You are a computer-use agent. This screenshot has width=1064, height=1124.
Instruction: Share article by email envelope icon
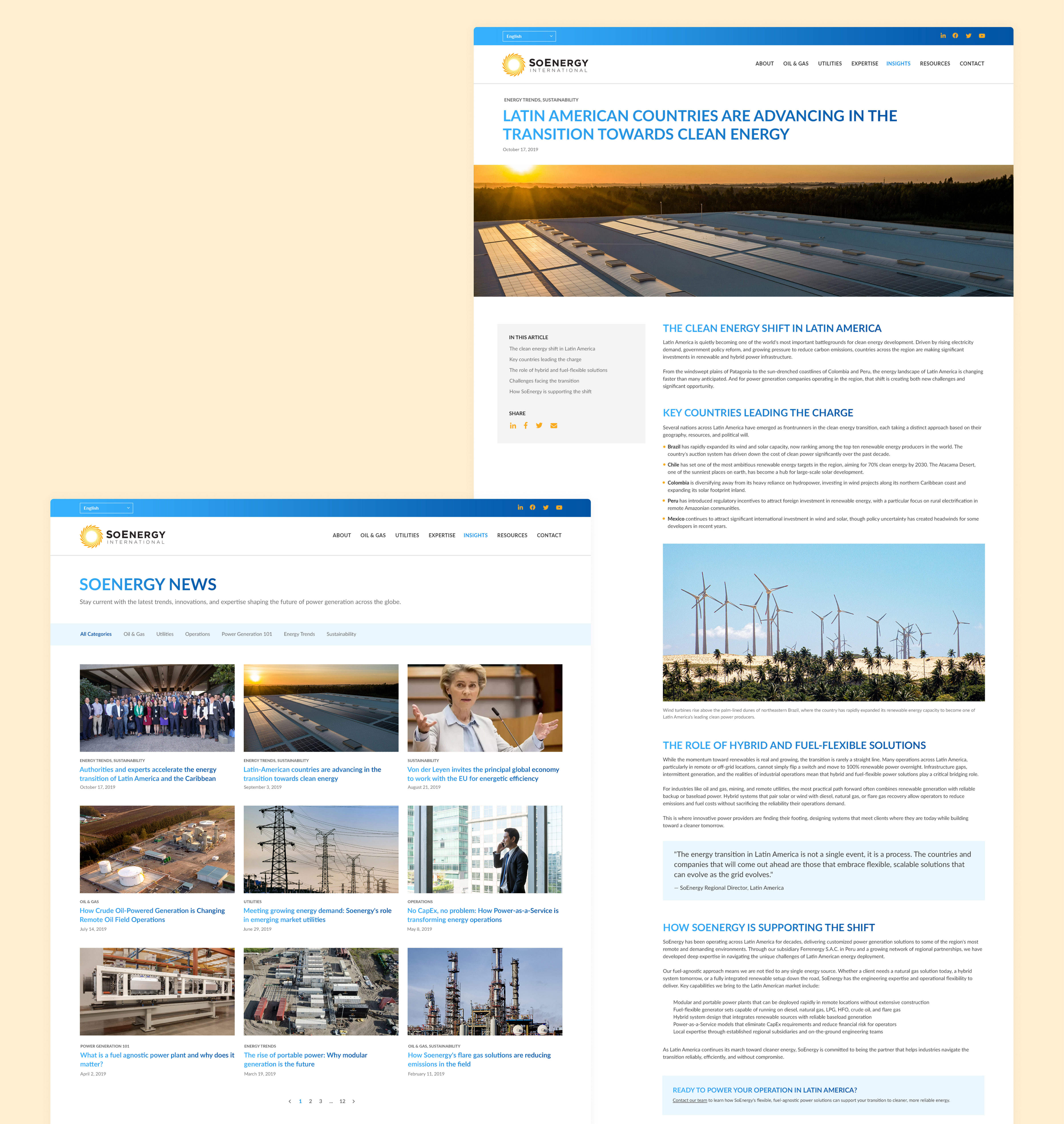click(554, 426)
